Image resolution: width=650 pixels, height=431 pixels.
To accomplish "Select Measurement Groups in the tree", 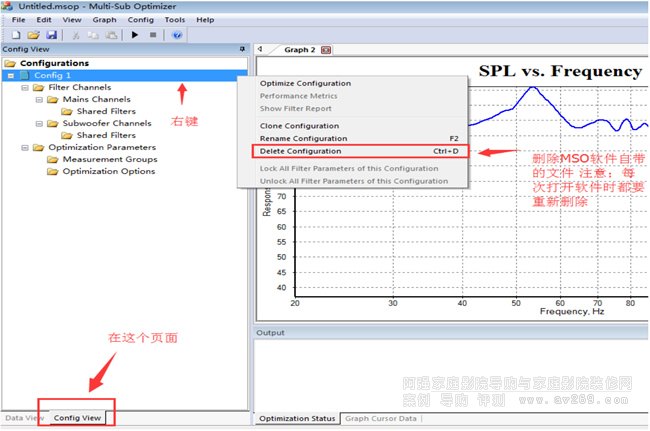I will 109,159.
